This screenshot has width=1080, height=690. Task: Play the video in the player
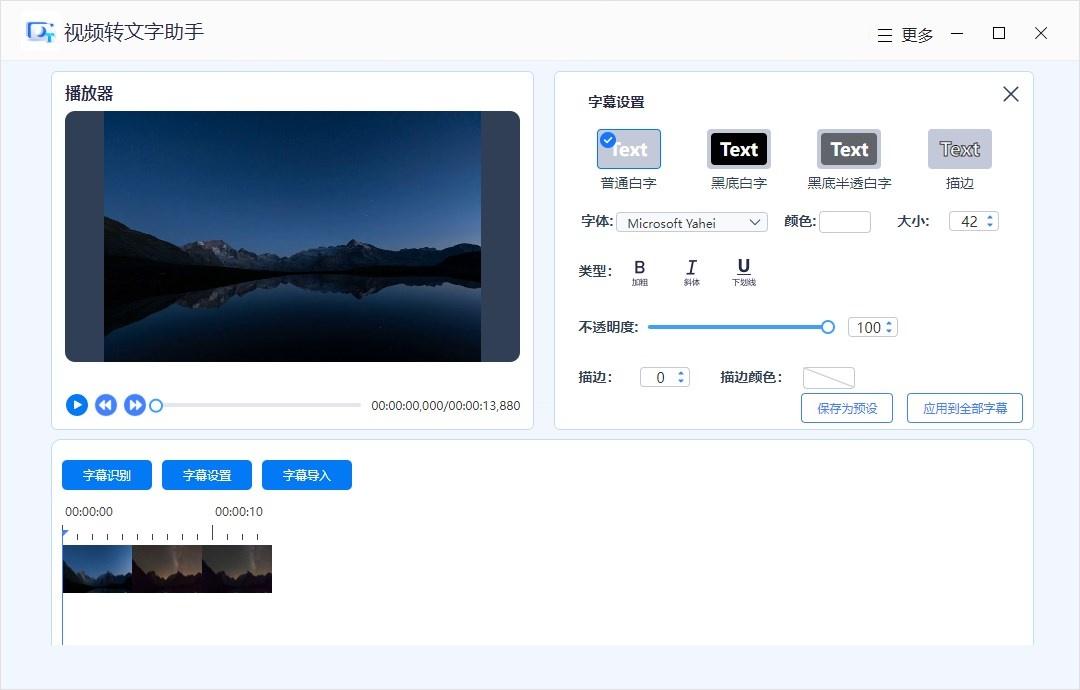76,405
